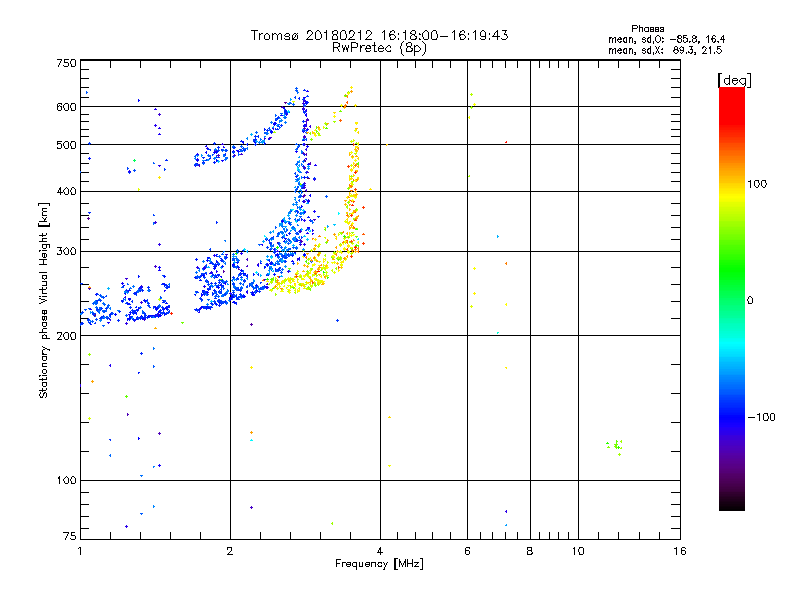
Task: Click the y-axis tick label "500"
Action: (x=66, y=145)
